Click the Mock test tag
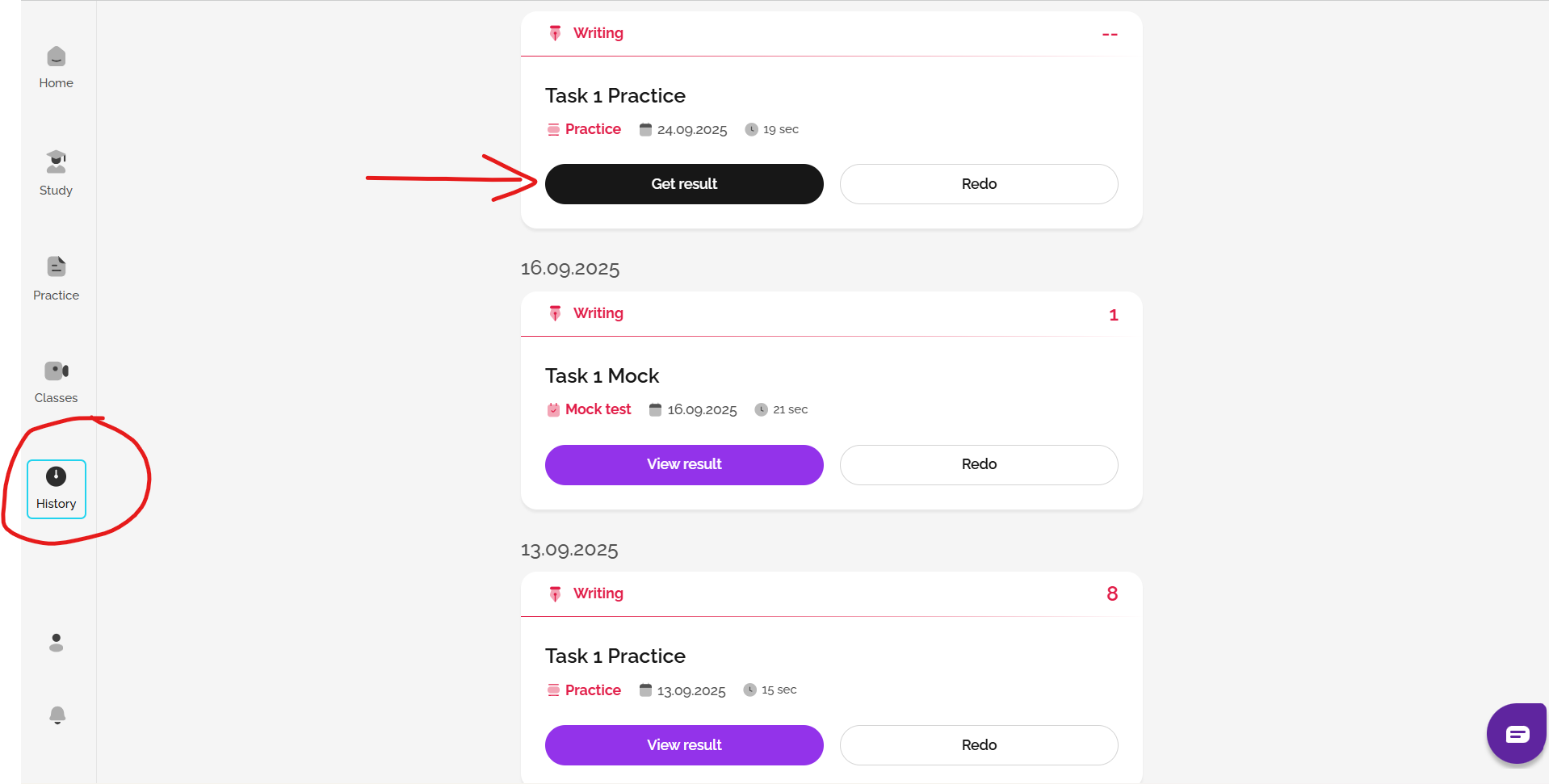The width and height of the screenshot is (1549, 784). pos(598,409)
